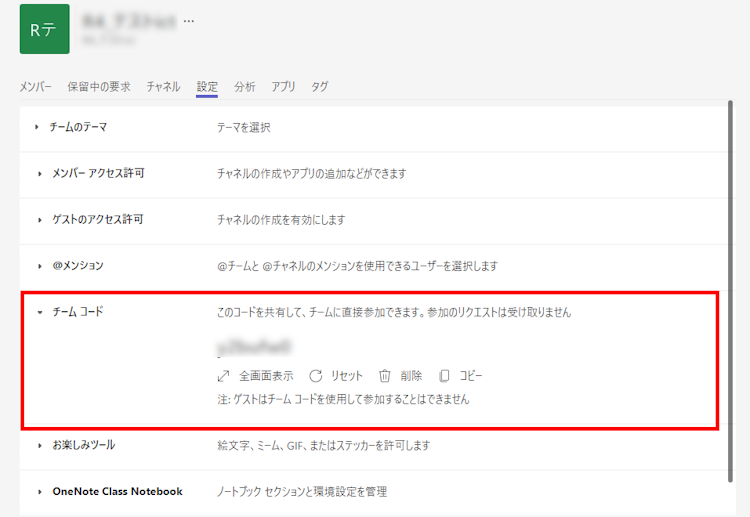Click the reset circular arrow icon
Viewport: 750px width, 517px height.
[315, 376]
